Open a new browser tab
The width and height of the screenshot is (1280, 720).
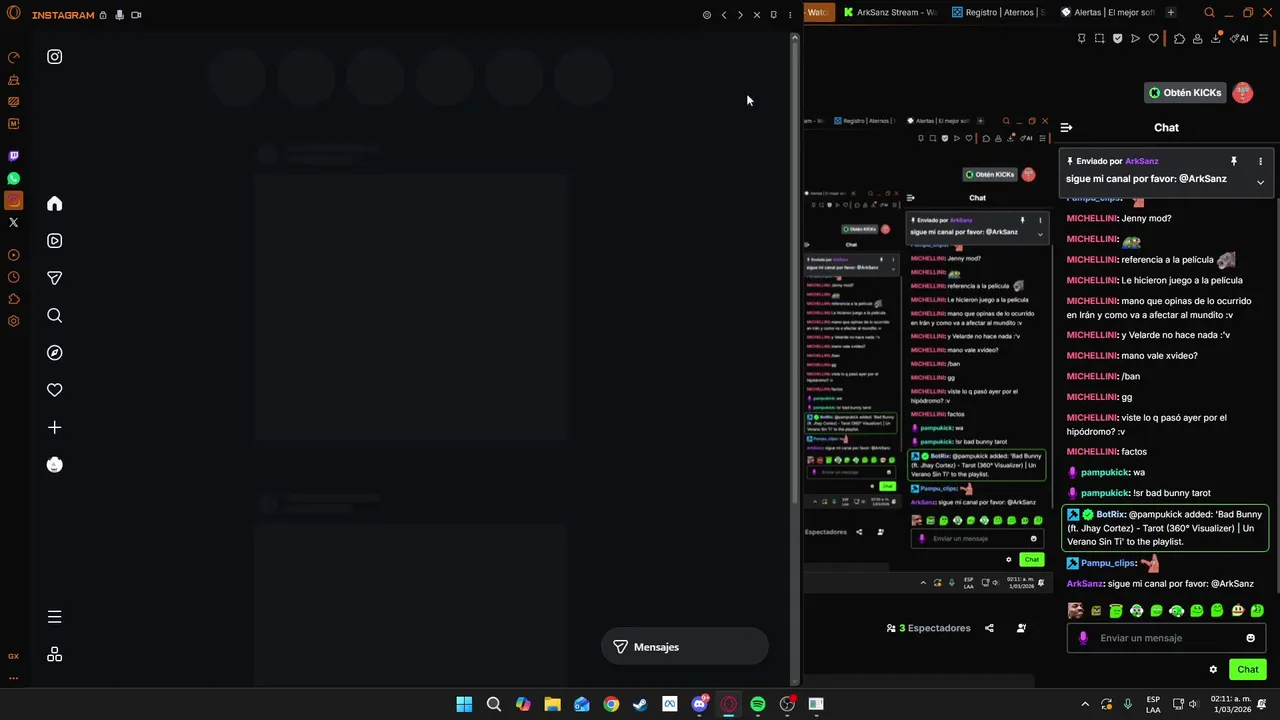point(1171,13)
